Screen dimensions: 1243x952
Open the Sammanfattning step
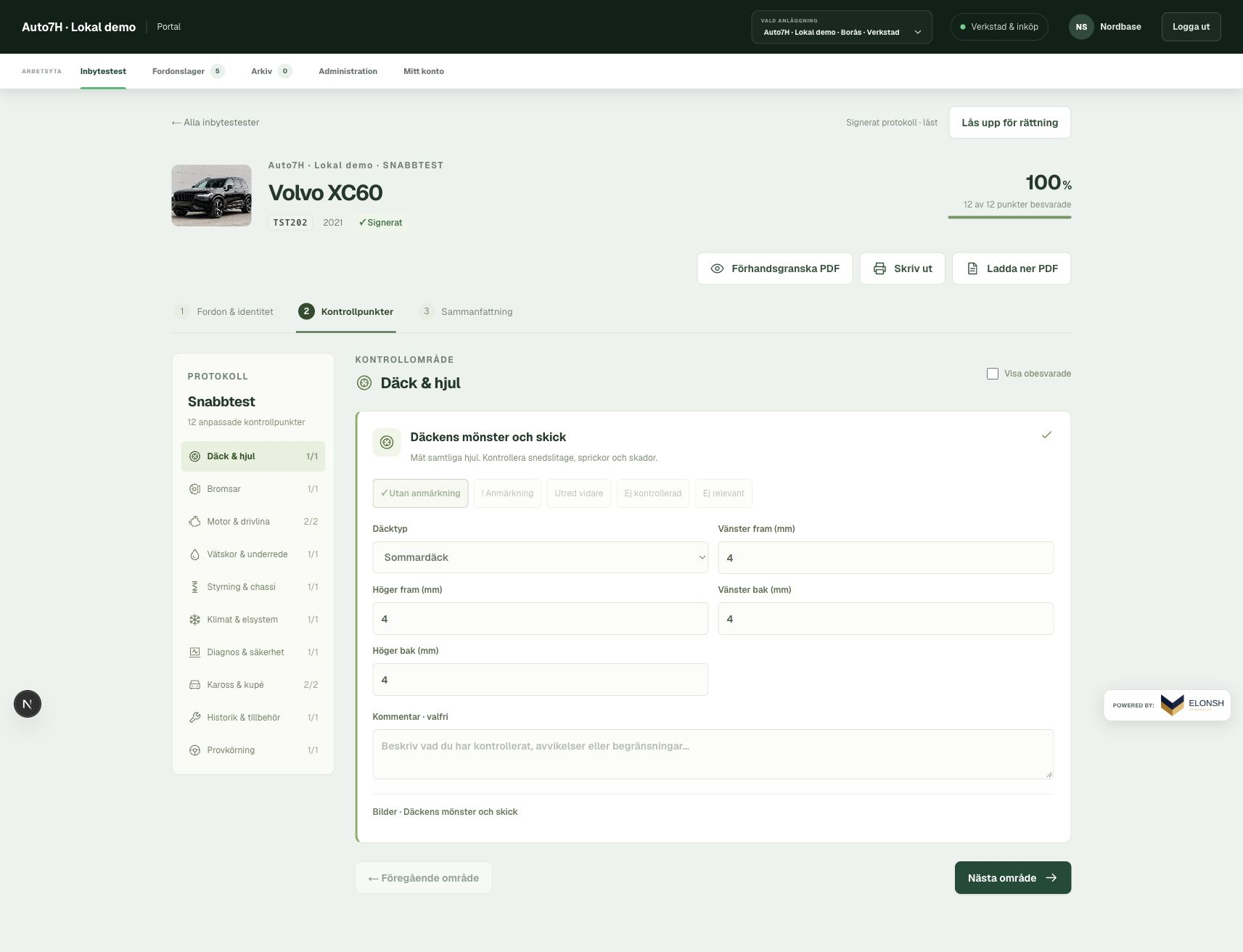(466, 311)
